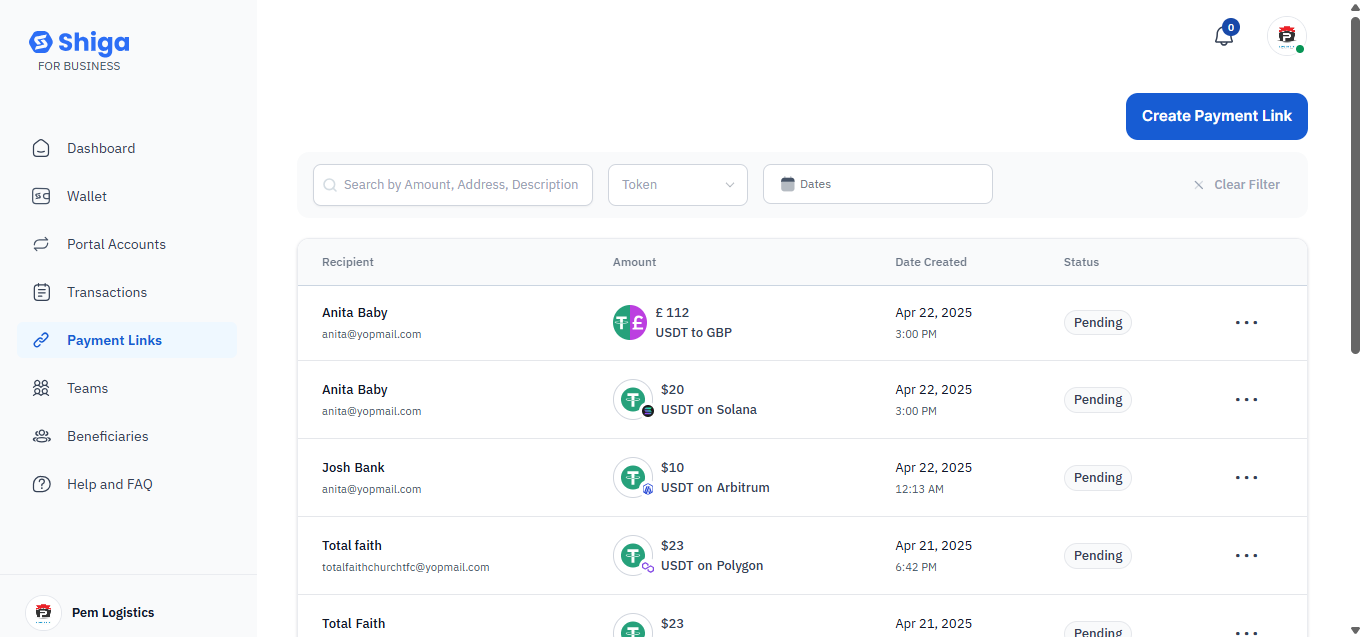Click the totalfaithchurchtfc@yopmail.com email
The height and width of the screenshot is (637, 1363).
tap(406, 567)
